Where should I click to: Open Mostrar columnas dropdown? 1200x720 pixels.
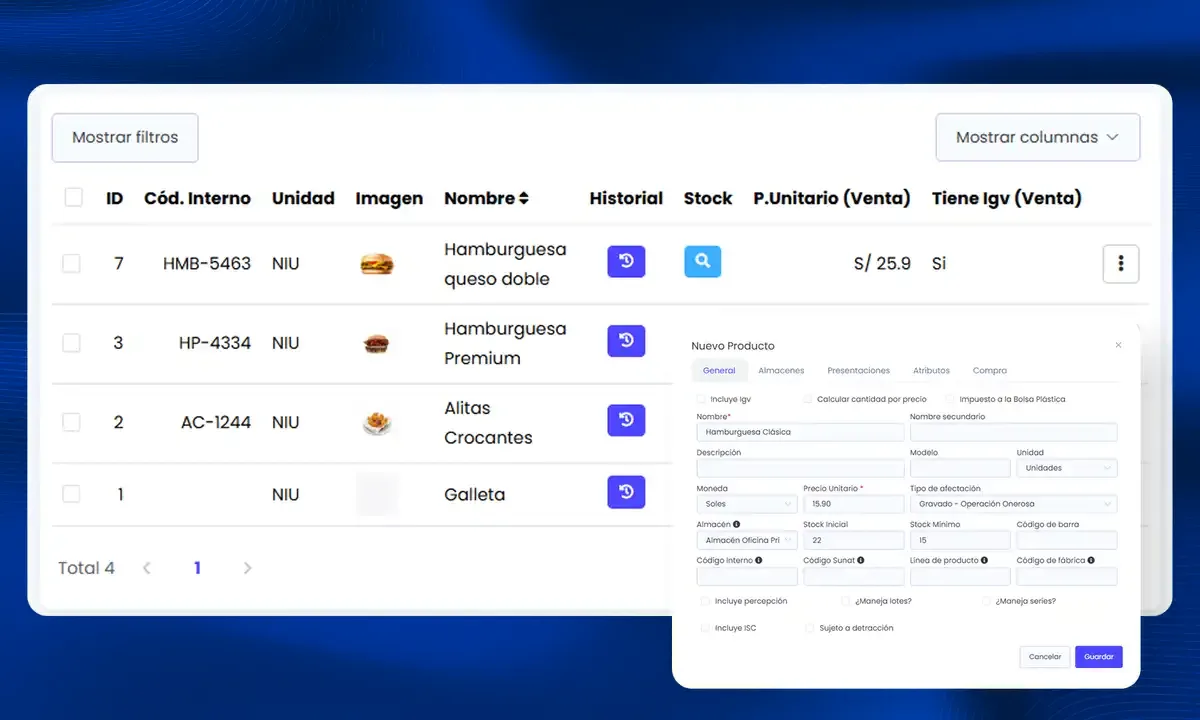(x=1038, y=138)
